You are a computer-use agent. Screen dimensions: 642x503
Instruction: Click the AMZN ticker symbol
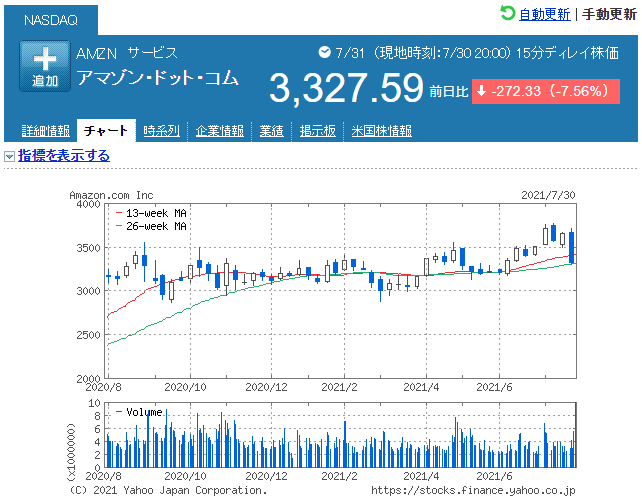pos(97,53)
